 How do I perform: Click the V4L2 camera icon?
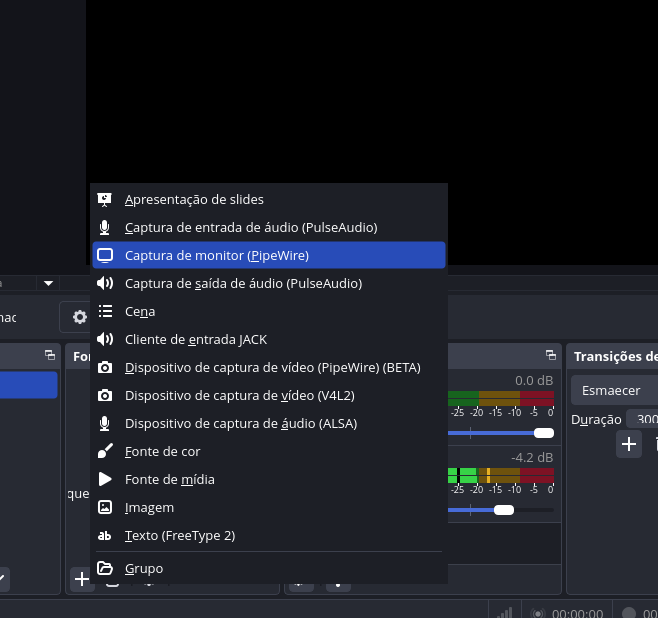105,395
